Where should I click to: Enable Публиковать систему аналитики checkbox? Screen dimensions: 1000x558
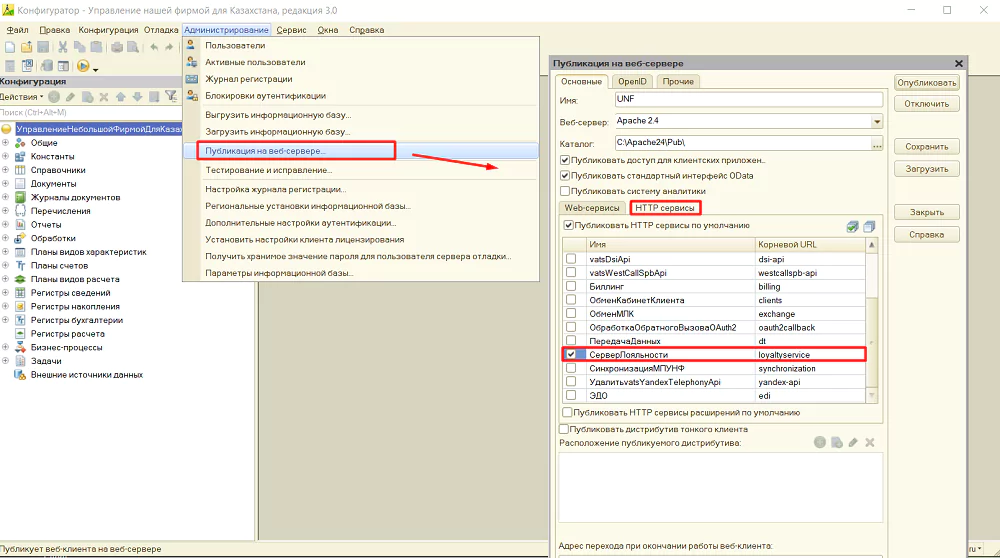(x=564, y=191)
